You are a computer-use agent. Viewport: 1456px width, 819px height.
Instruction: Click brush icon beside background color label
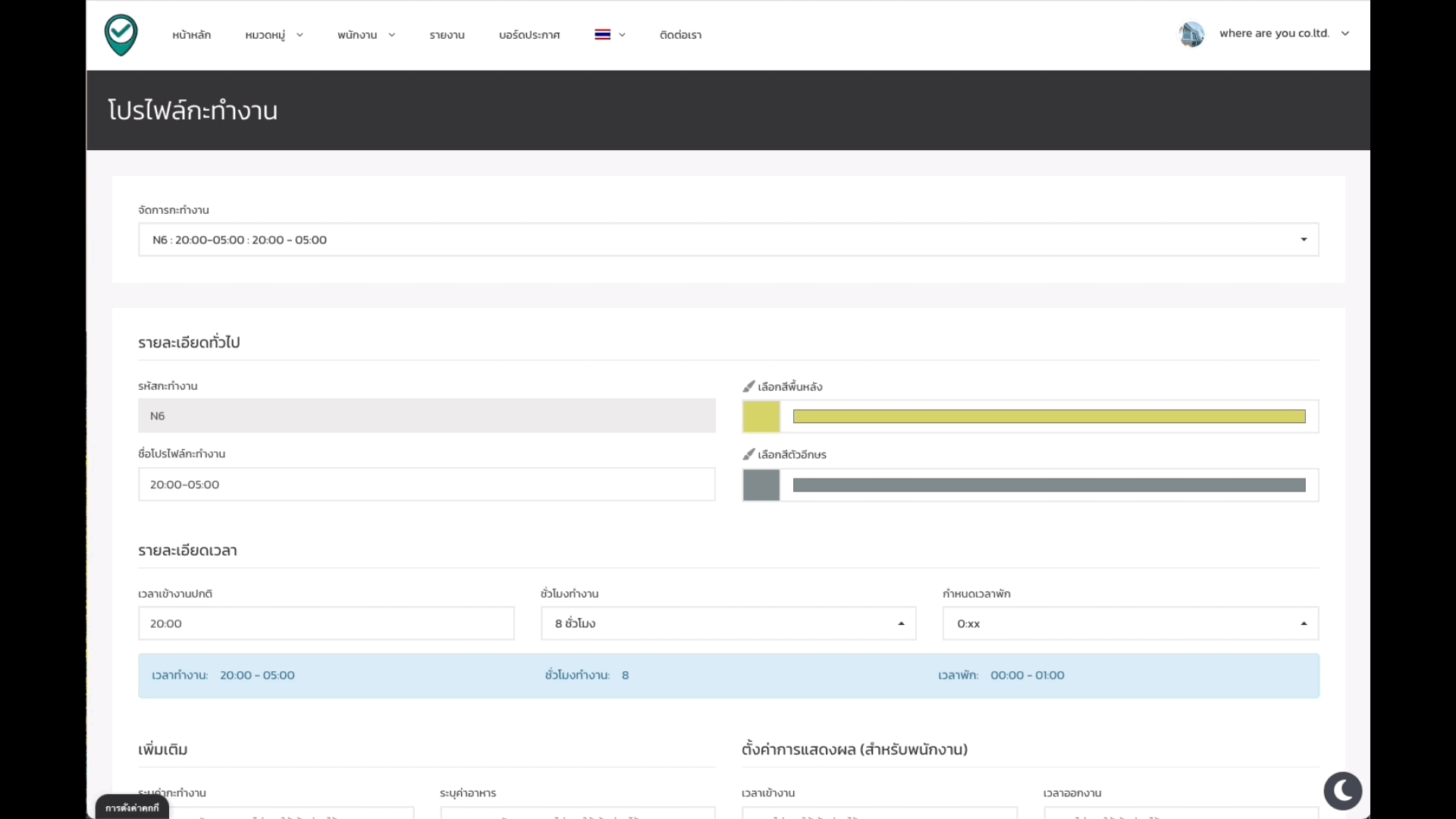[748, 387]
